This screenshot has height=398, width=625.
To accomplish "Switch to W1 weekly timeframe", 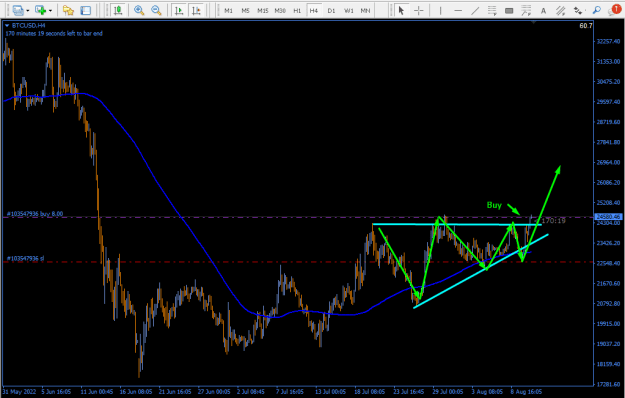I will [x=349, y=11].
